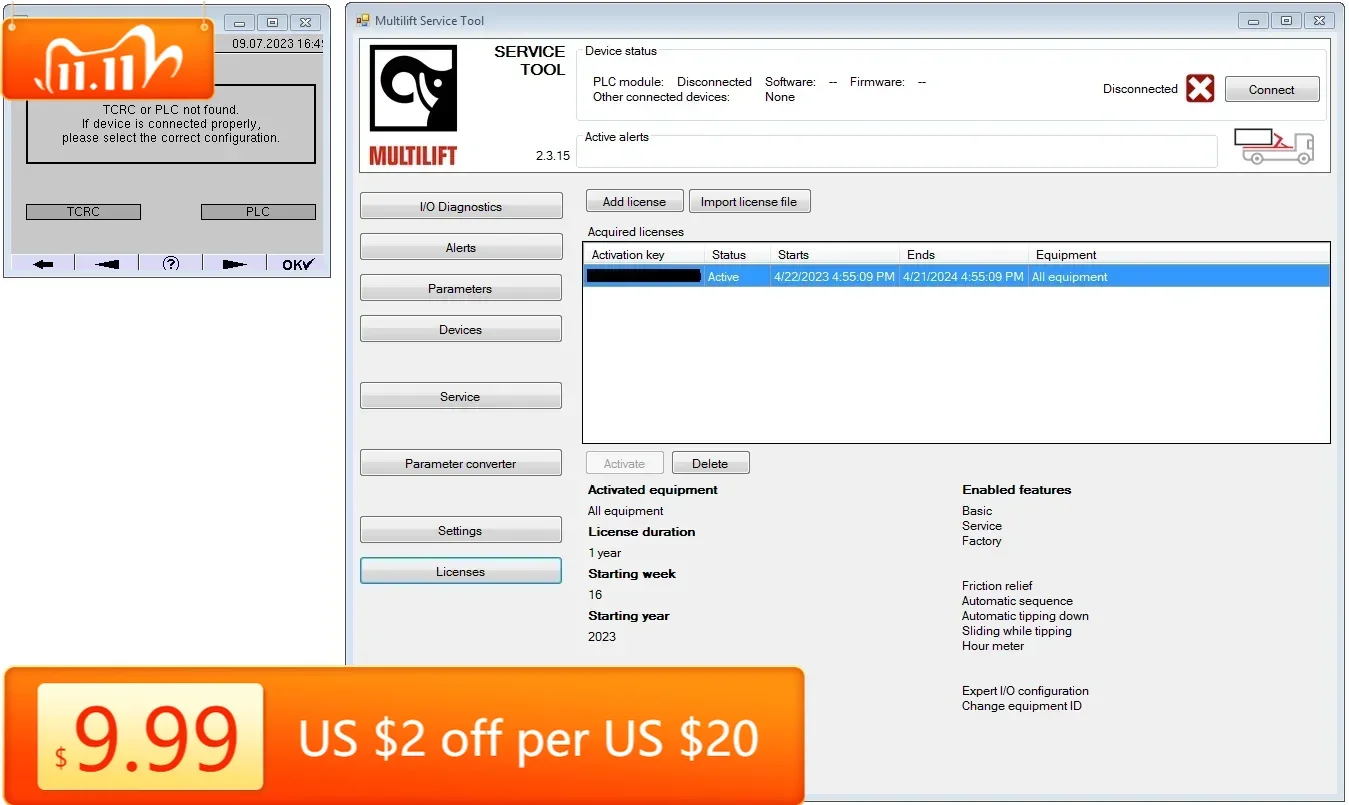Click the Multilift elephant logo
This screenshot has height=805, width=1349.
click(x=413, y=89)
